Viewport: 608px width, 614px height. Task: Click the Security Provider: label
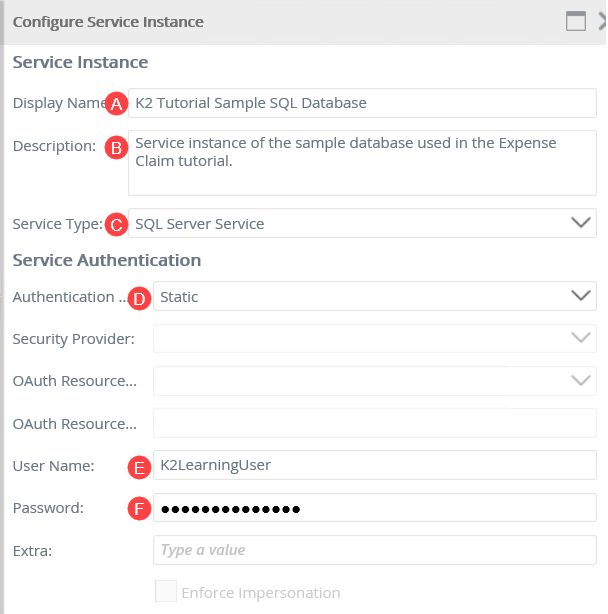[74, 339]
